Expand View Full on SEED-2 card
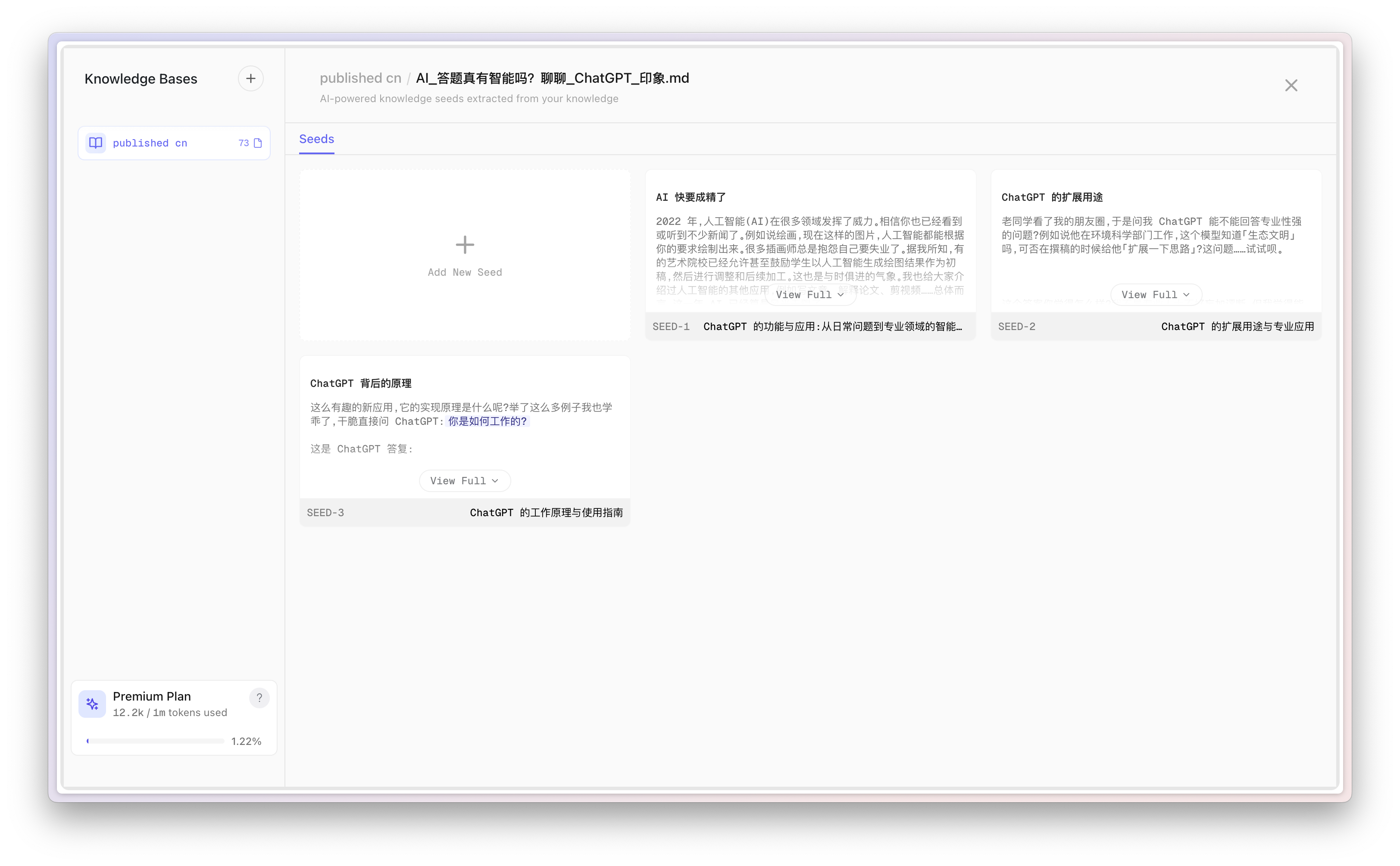This screenshot has width=1400, height=866. (1156, 295)
